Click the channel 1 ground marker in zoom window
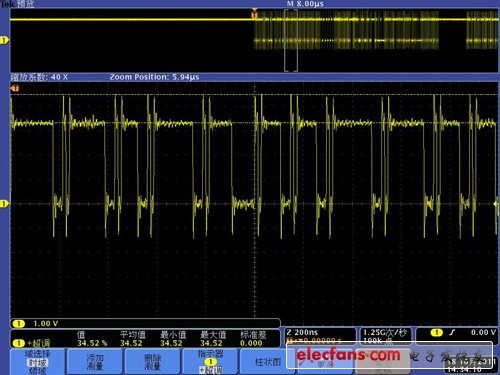 click(x=4, y=204)
